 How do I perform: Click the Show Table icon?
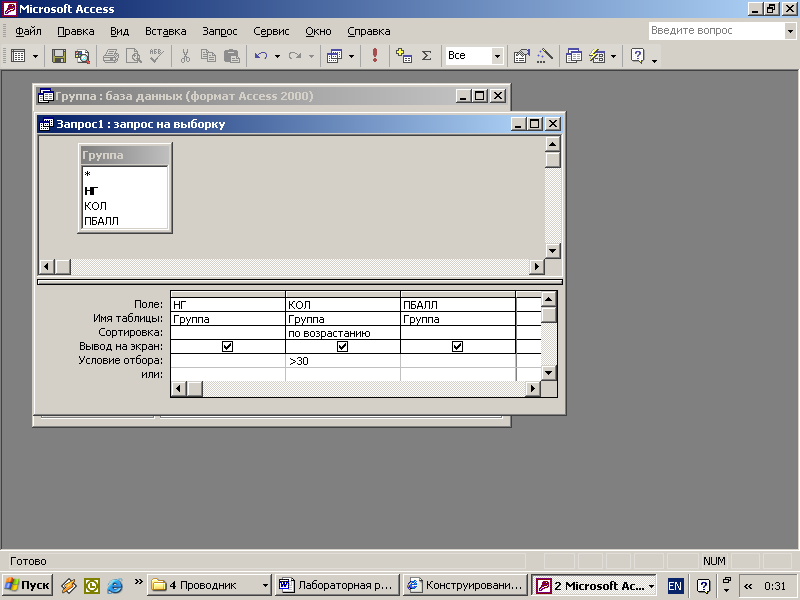(404, 56)
